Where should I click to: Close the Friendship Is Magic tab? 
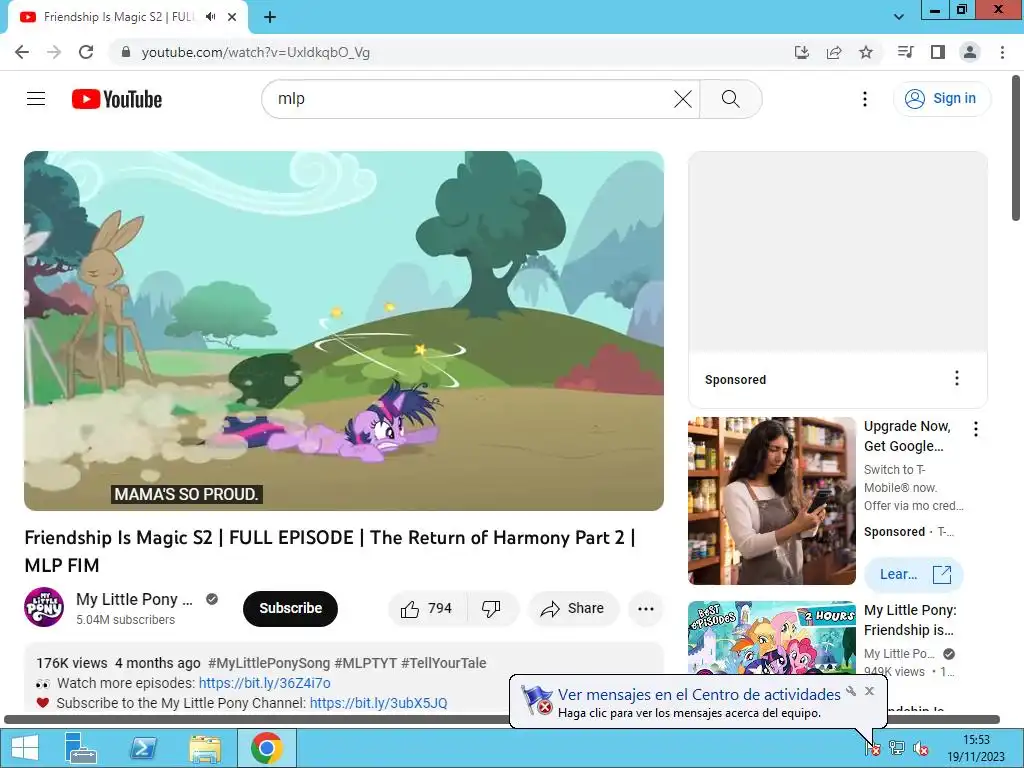232,17
